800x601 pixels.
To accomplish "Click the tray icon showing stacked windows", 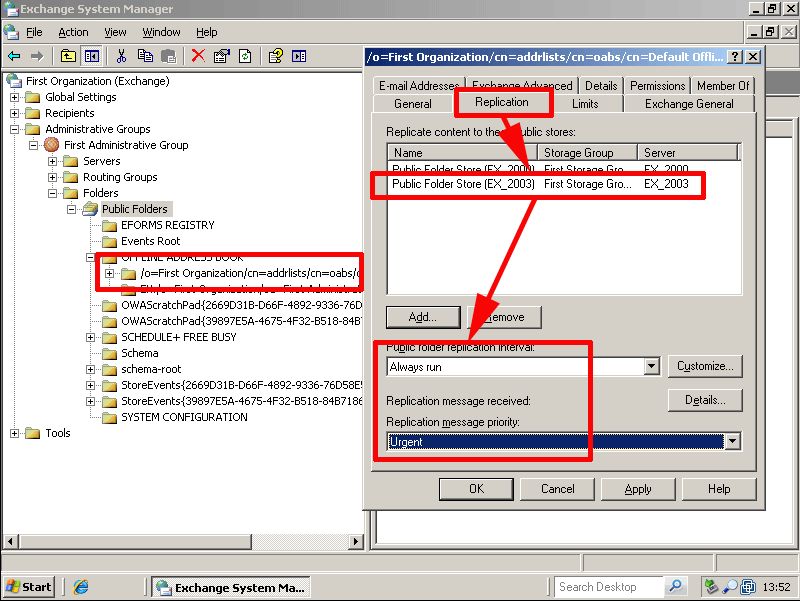I will coord(748,587).
